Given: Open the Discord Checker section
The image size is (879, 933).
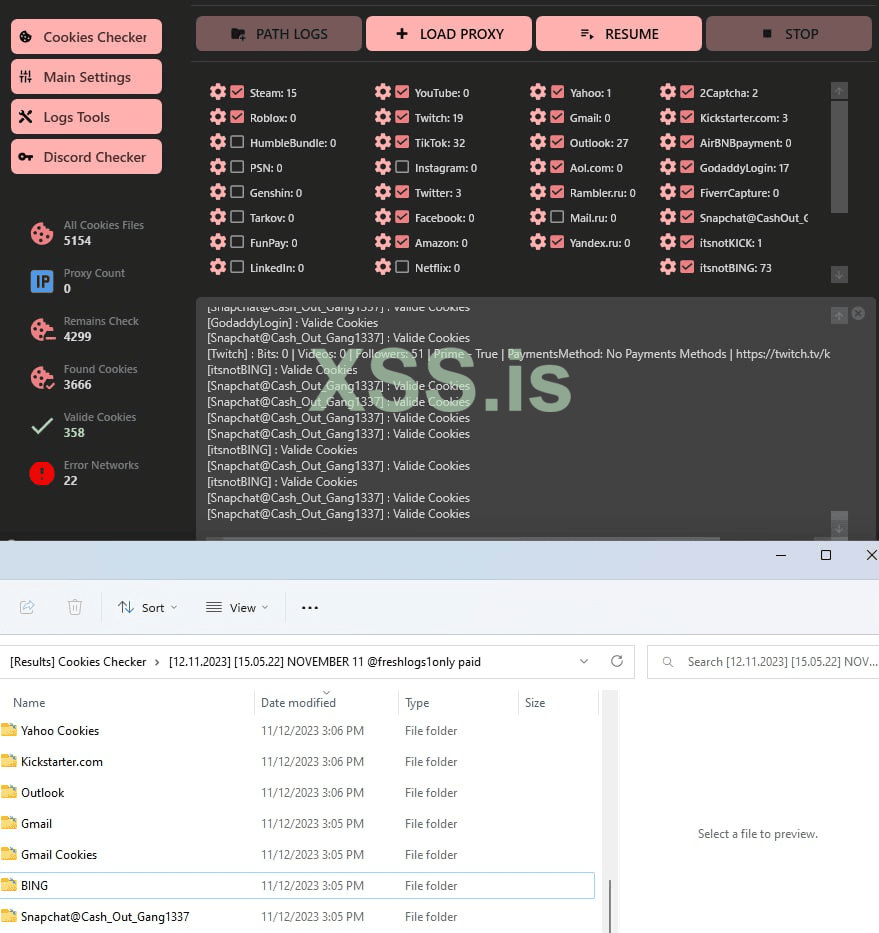Looking at the screenshot, I should coord(86,156).
